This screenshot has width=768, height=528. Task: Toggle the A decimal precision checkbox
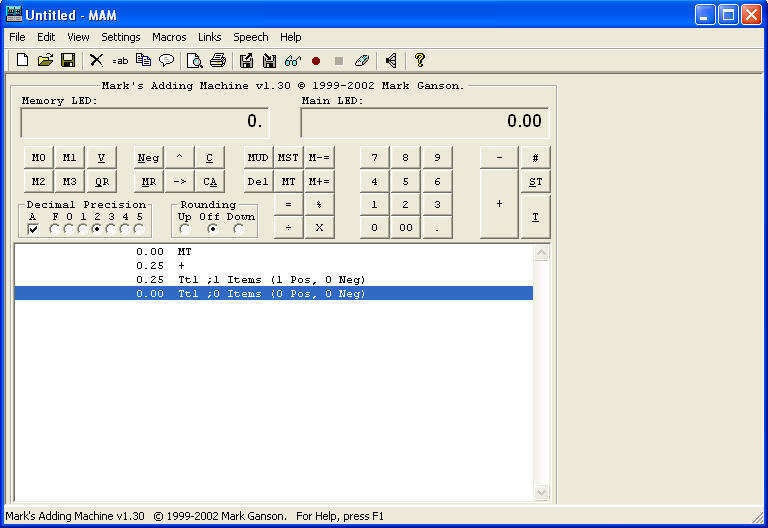coord(33,229)
